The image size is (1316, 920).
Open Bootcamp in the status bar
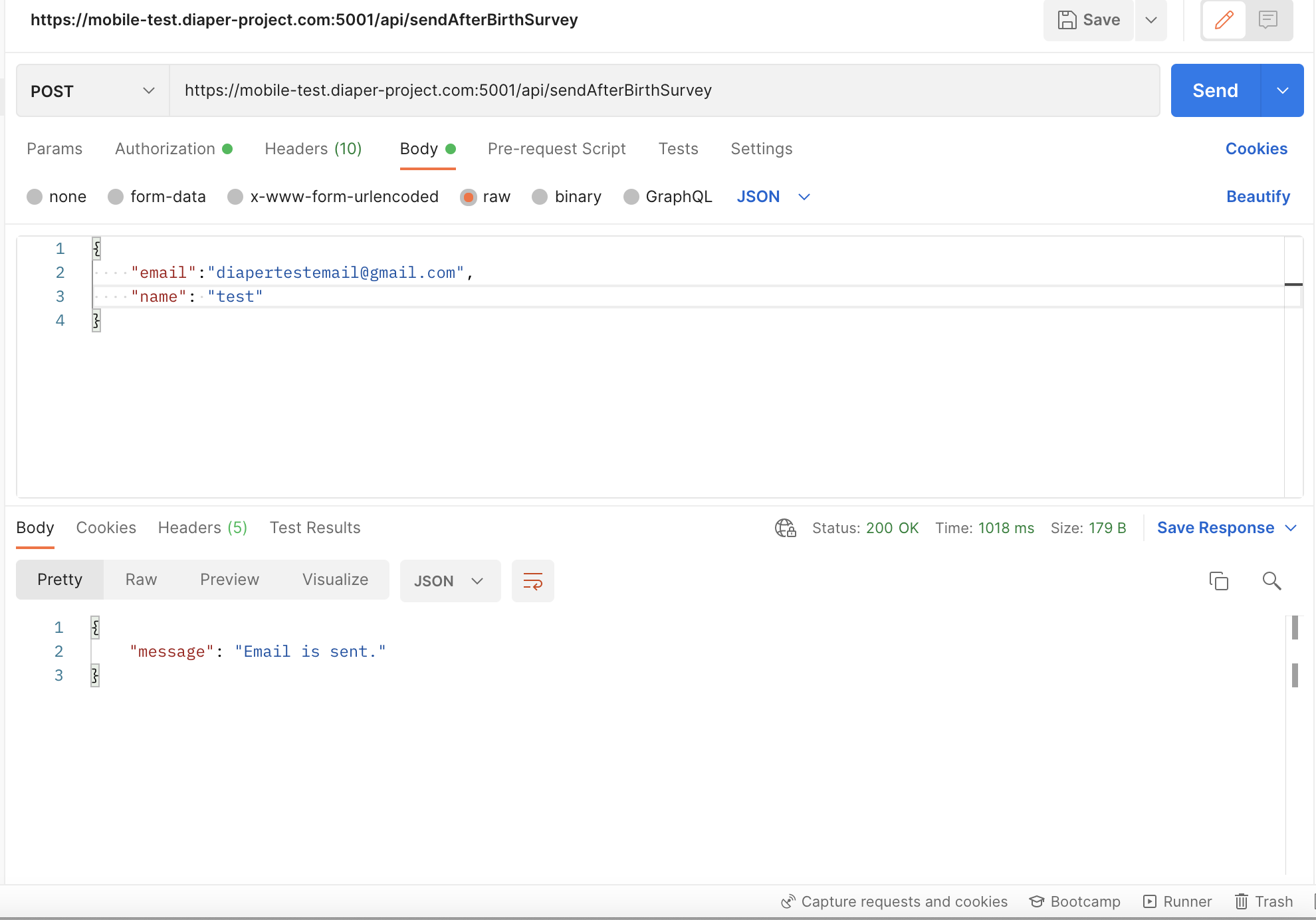point(1075,901)
